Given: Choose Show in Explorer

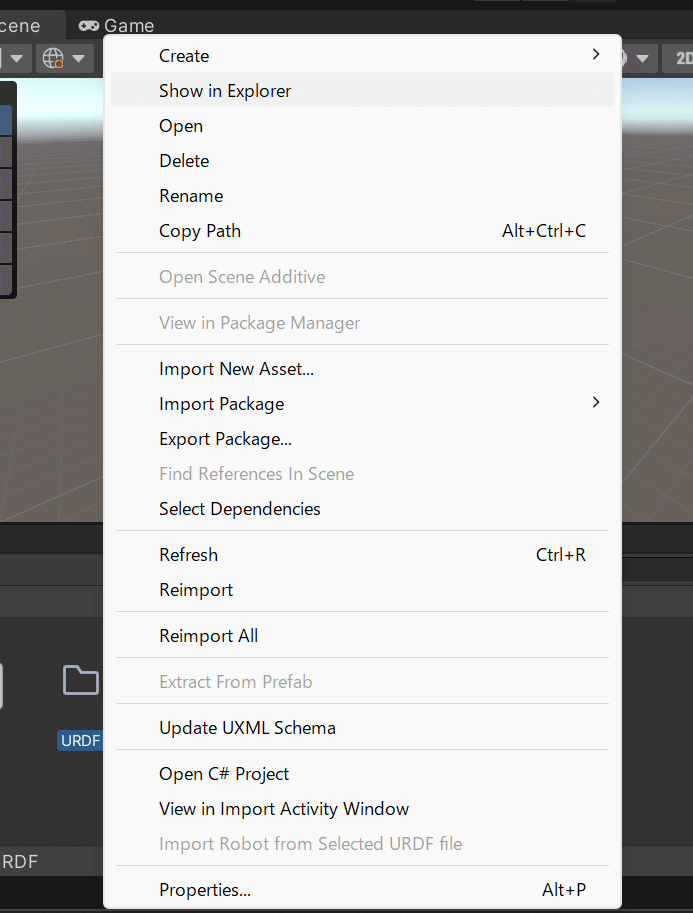Looking at the screenshot, I should pos(362,90).
